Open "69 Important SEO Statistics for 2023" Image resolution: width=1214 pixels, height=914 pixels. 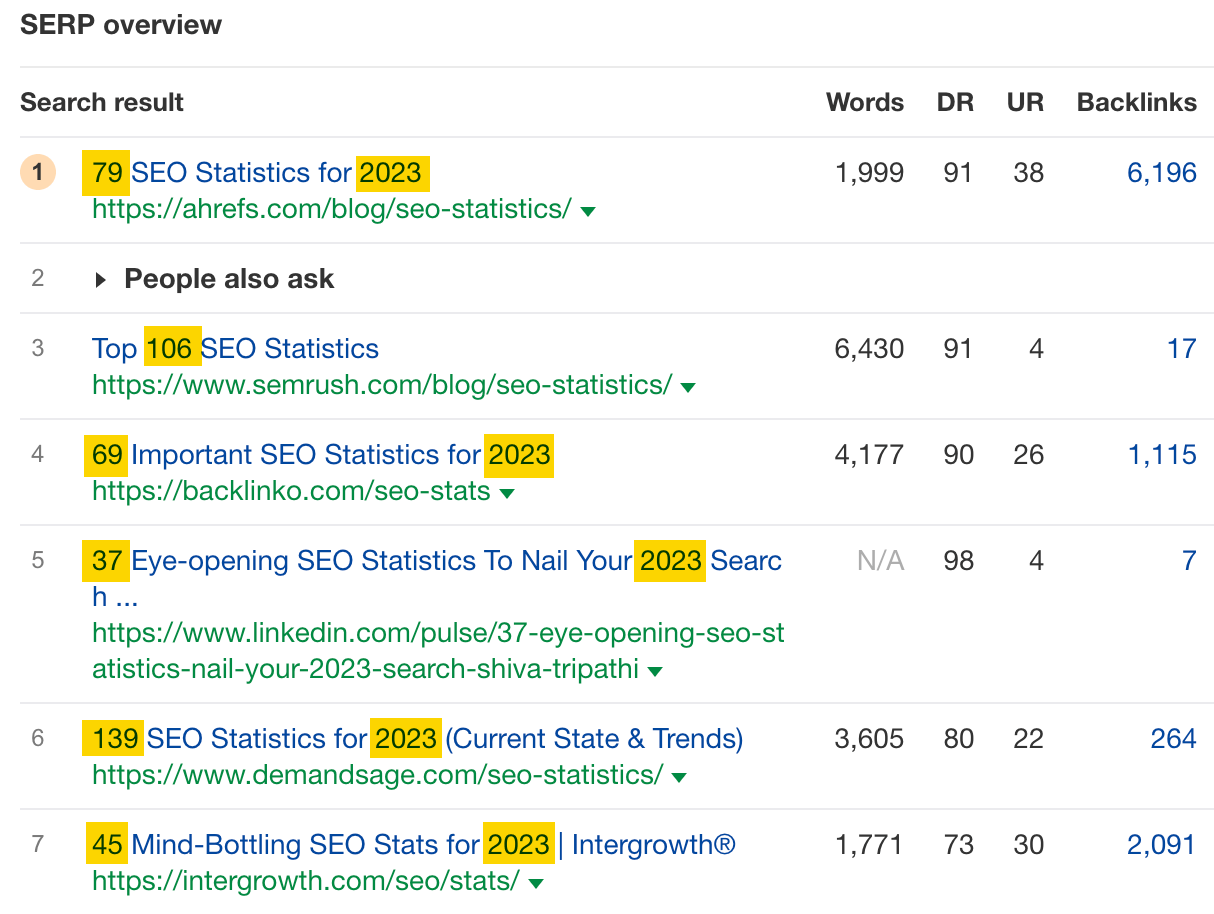tap(316, 455)
